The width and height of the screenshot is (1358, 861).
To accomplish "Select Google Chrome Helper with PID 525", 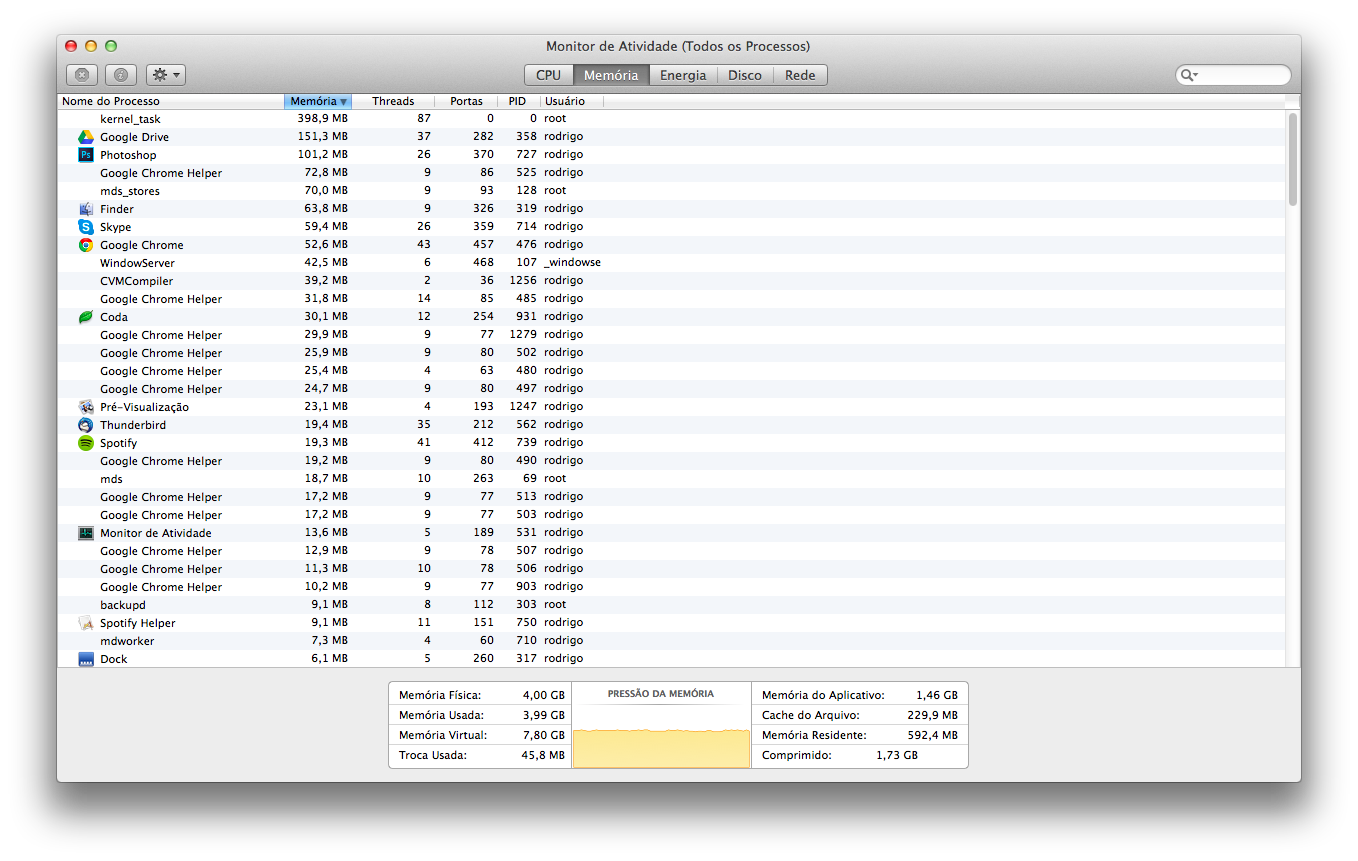I will coord(671,173).
